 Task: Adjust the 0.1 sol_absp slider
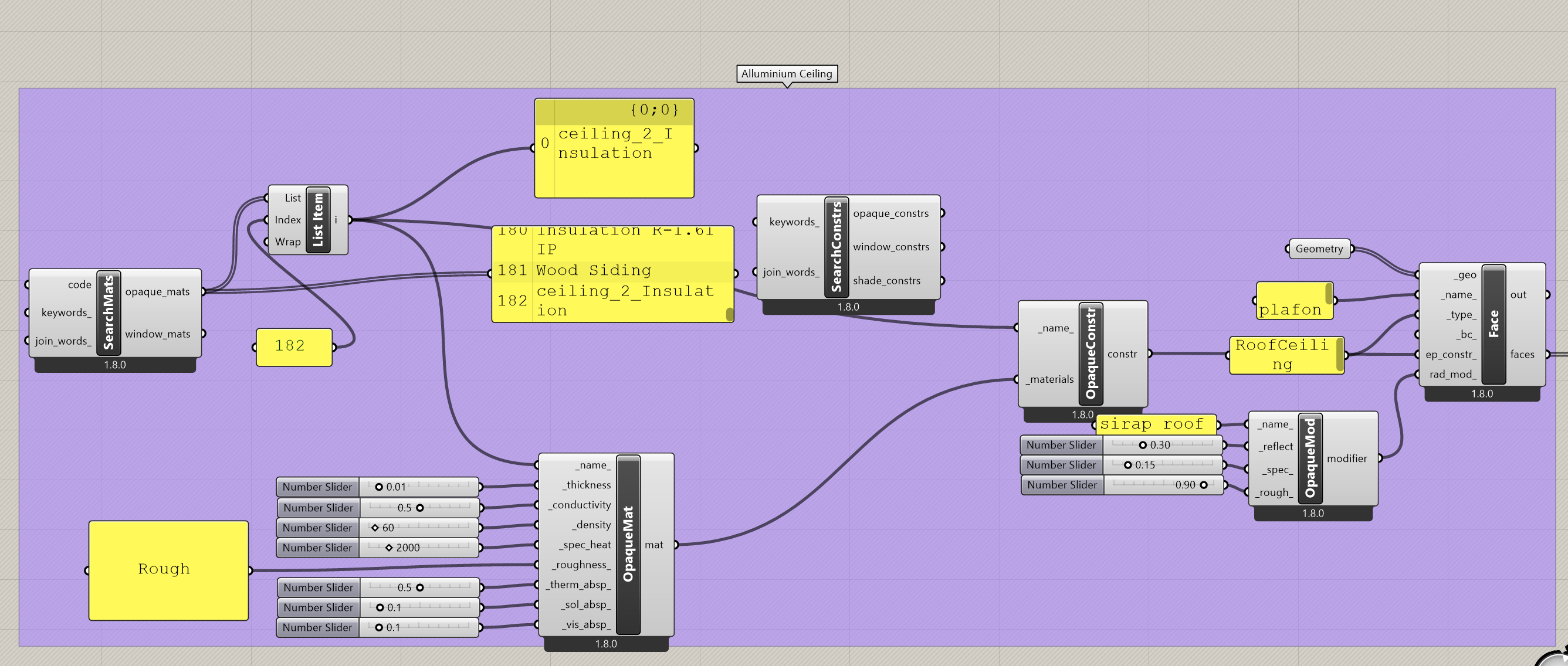377,607
